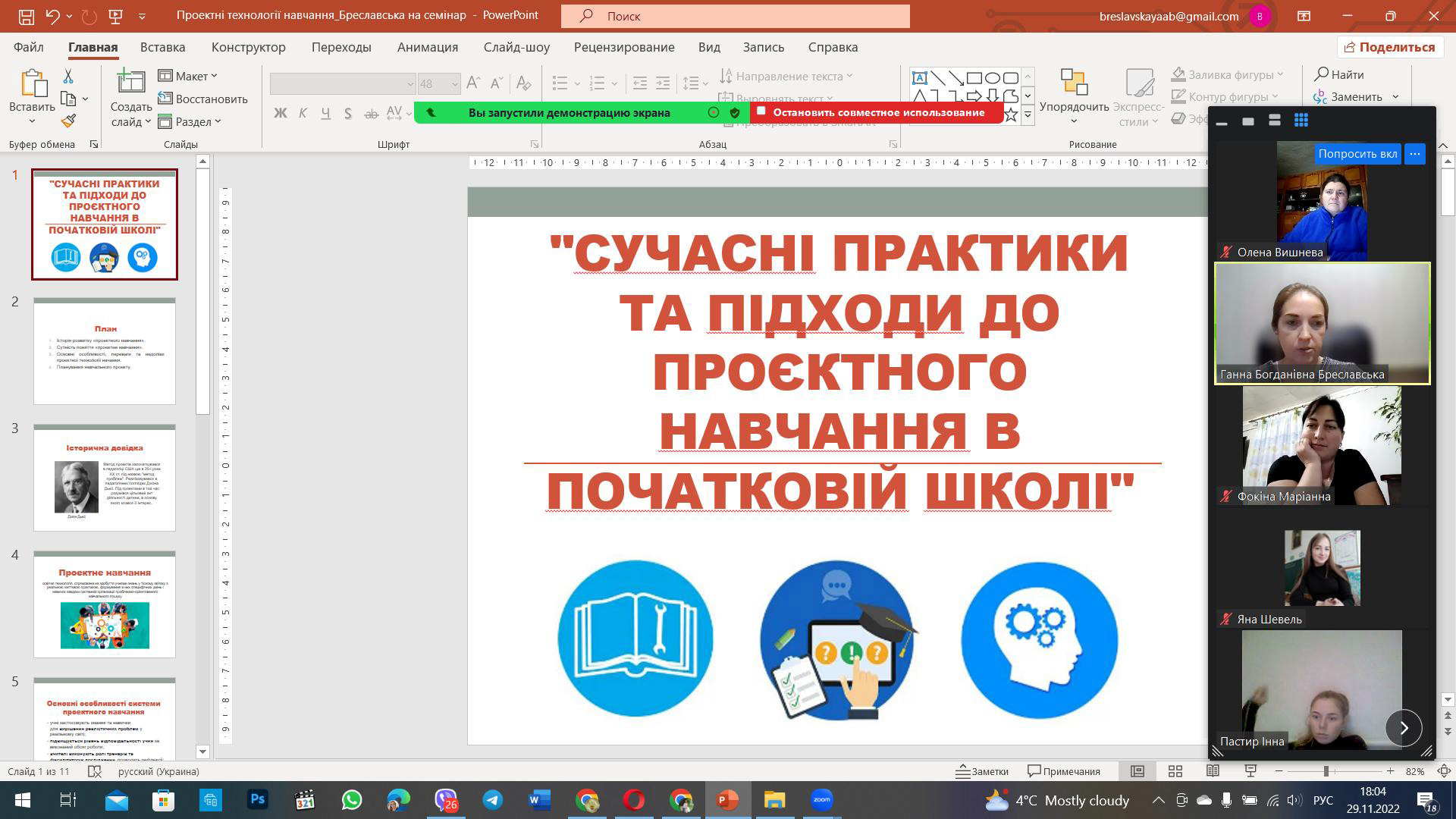The width and height of the screenshot is (1456, 819).
Task: Click the Increase font size icon
Action: tap(473, 83)
